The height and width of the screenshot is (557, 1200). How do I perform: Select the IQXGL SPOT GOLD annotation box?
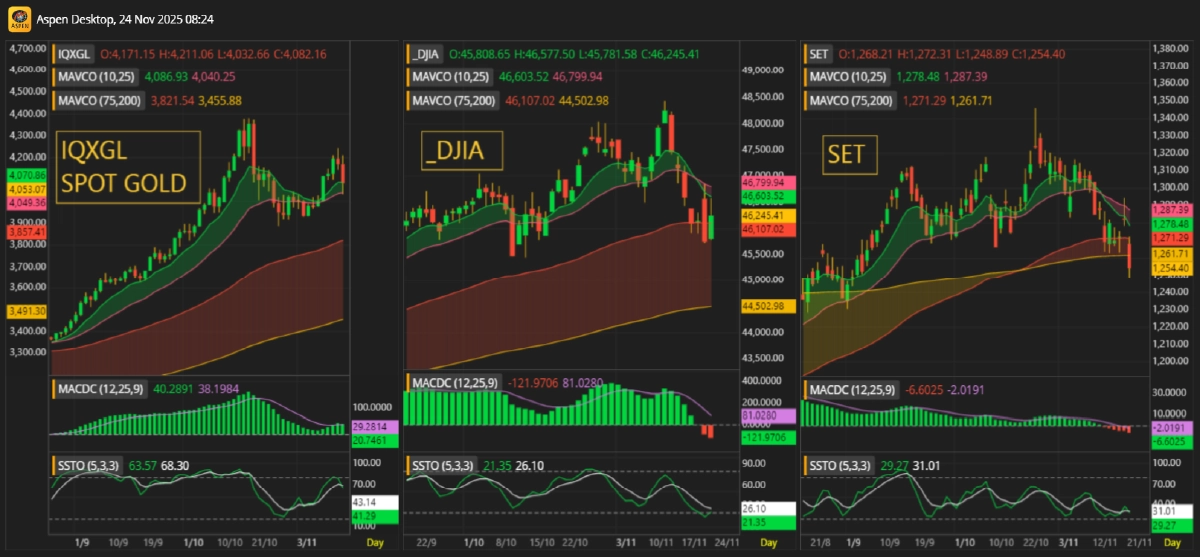point(128,168)
